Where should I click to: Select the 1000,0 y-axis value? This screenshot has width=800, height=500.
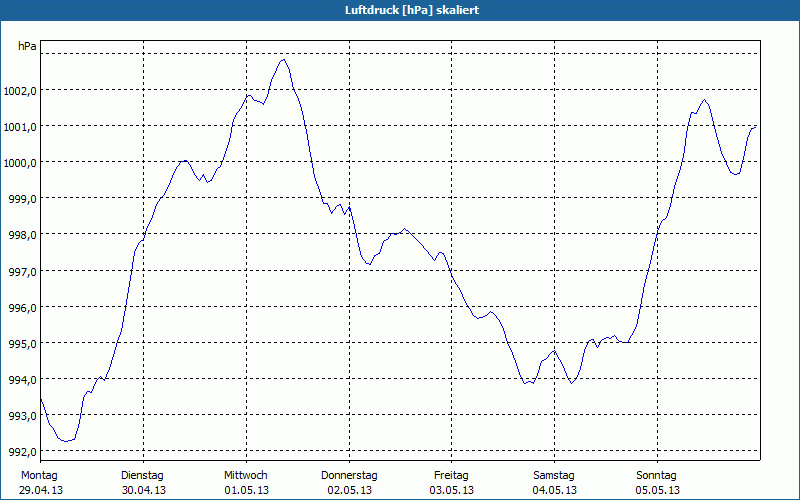pyautogui.click(x=19, y=164)
